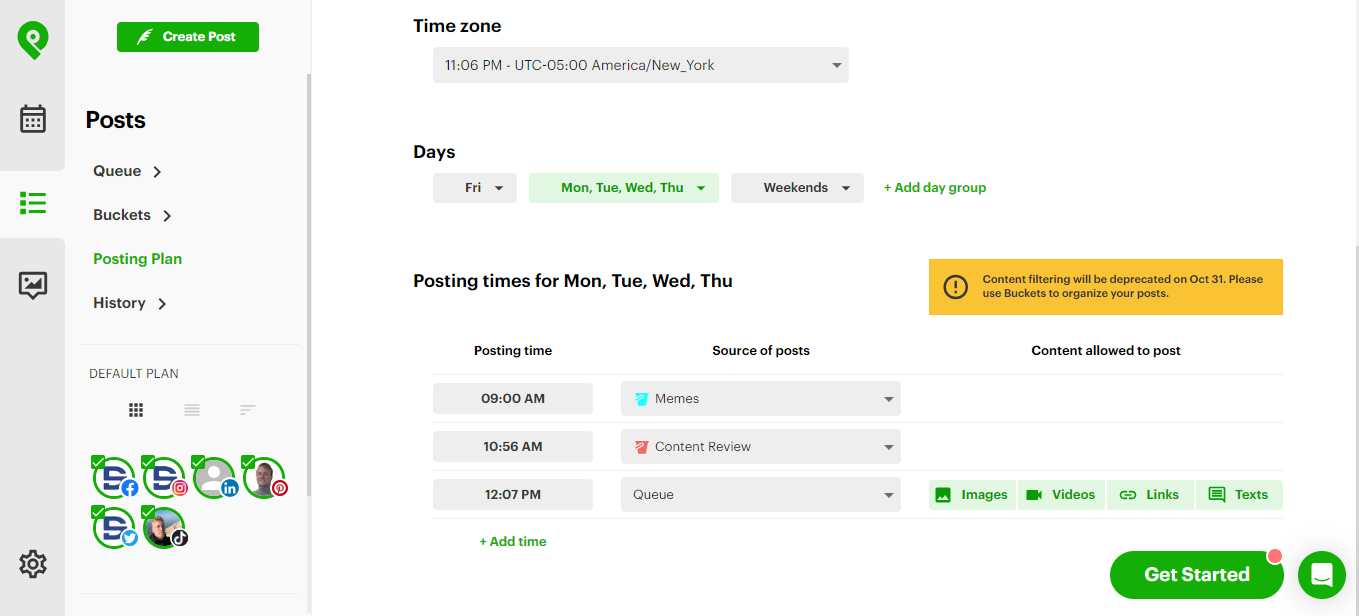Viewport: 1359px width, 616px height.
Task: Open the chat support bubble
Action: pos(1321,575)
